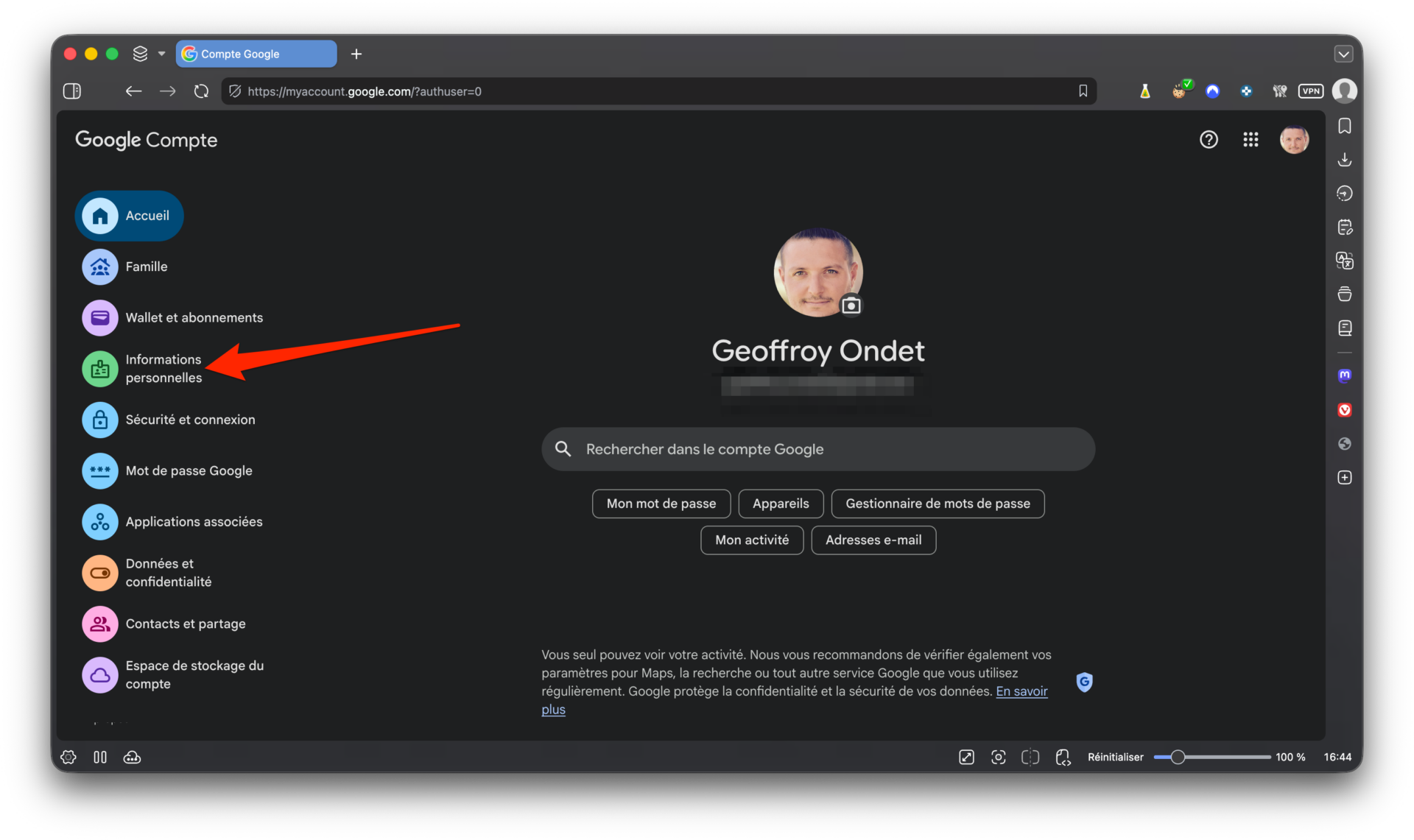Change profile photo via camera icon
This screenshot has height=840, width=1414.
coord(851,305)
